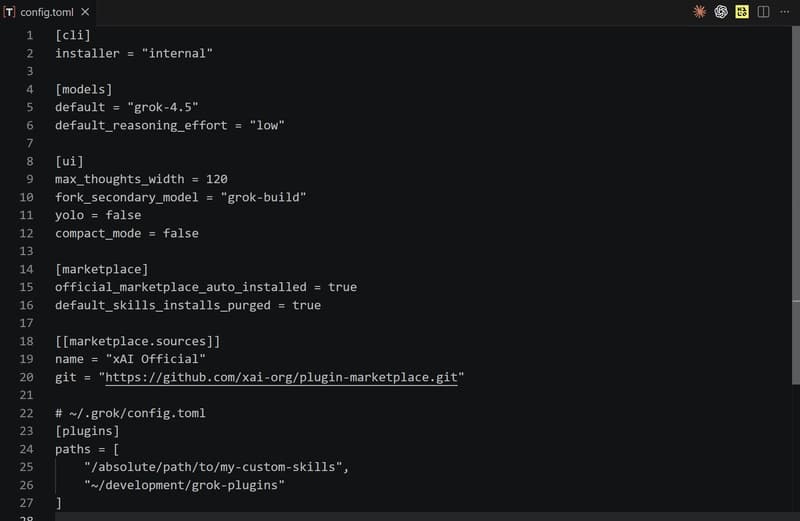Click line number 8 beside [ui]
The width and height of the screenshot is (800, 521).
click(30, 161)
